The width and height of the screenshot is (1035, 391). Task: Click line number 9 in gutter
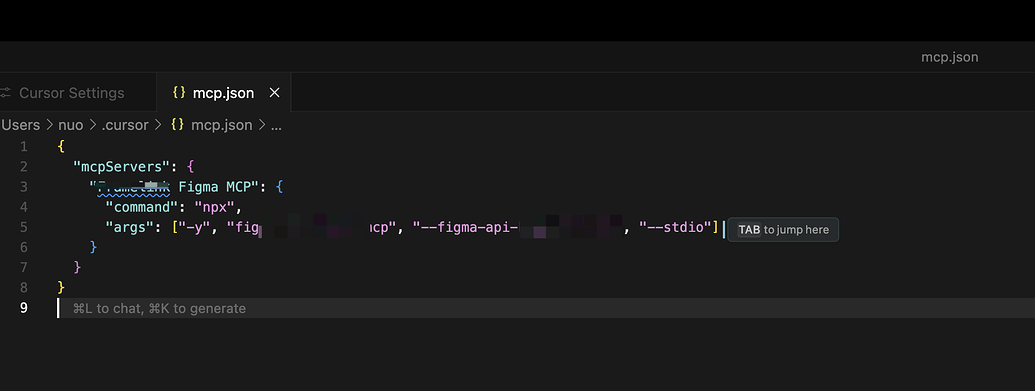click(24, 308)
